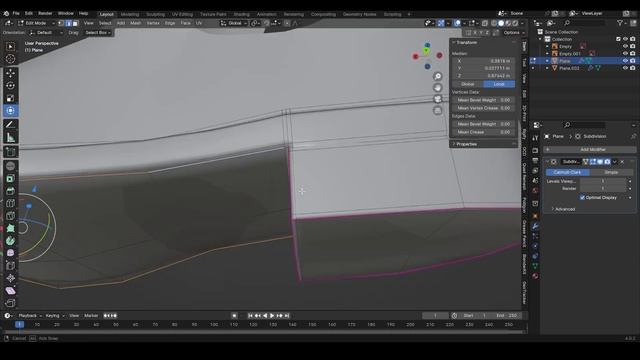Switch to the Modeling workspace tab
Viewport: 640px width, 360px height.
130,14
